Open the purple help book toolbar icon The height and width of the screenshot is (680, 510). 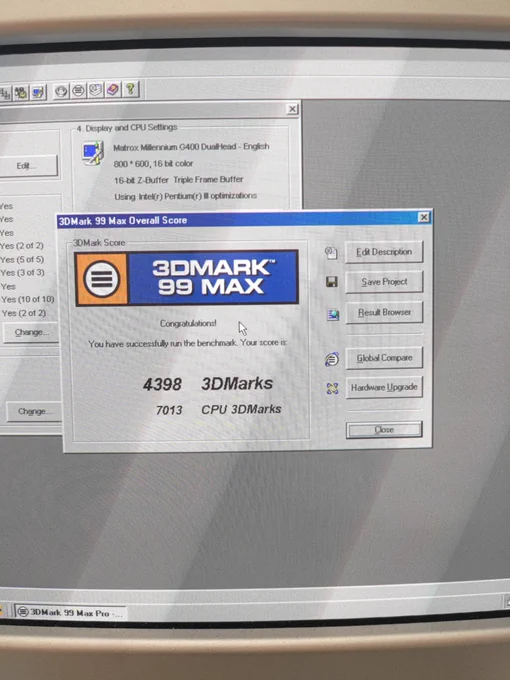point(113,90)
